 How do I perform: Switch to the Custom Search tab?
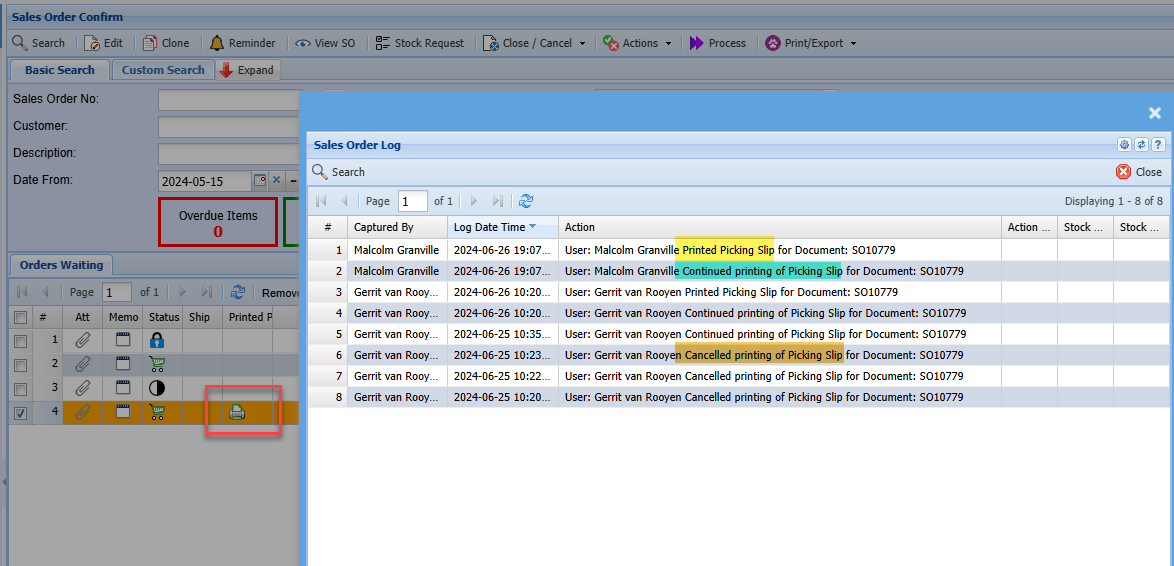(163, 70)
